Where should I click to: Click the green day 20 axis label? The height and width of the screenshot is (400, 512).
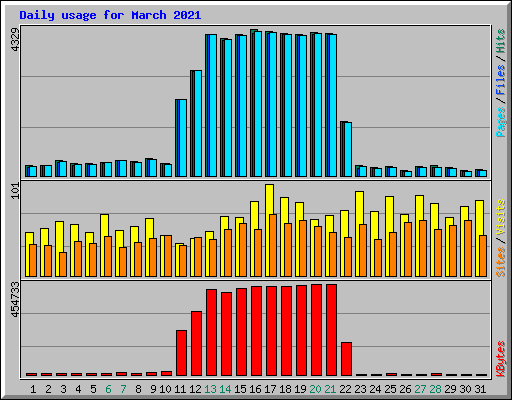click(x=315, y=389)
